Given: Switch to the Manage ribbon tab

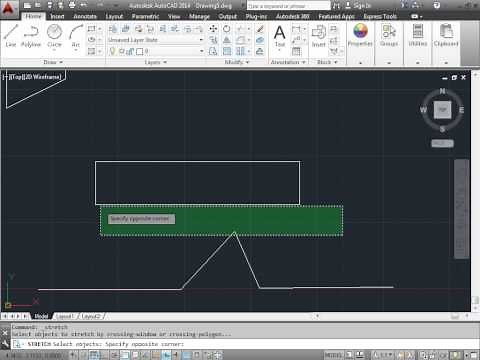Looking at the screenshot, I should tap(199, 16).
